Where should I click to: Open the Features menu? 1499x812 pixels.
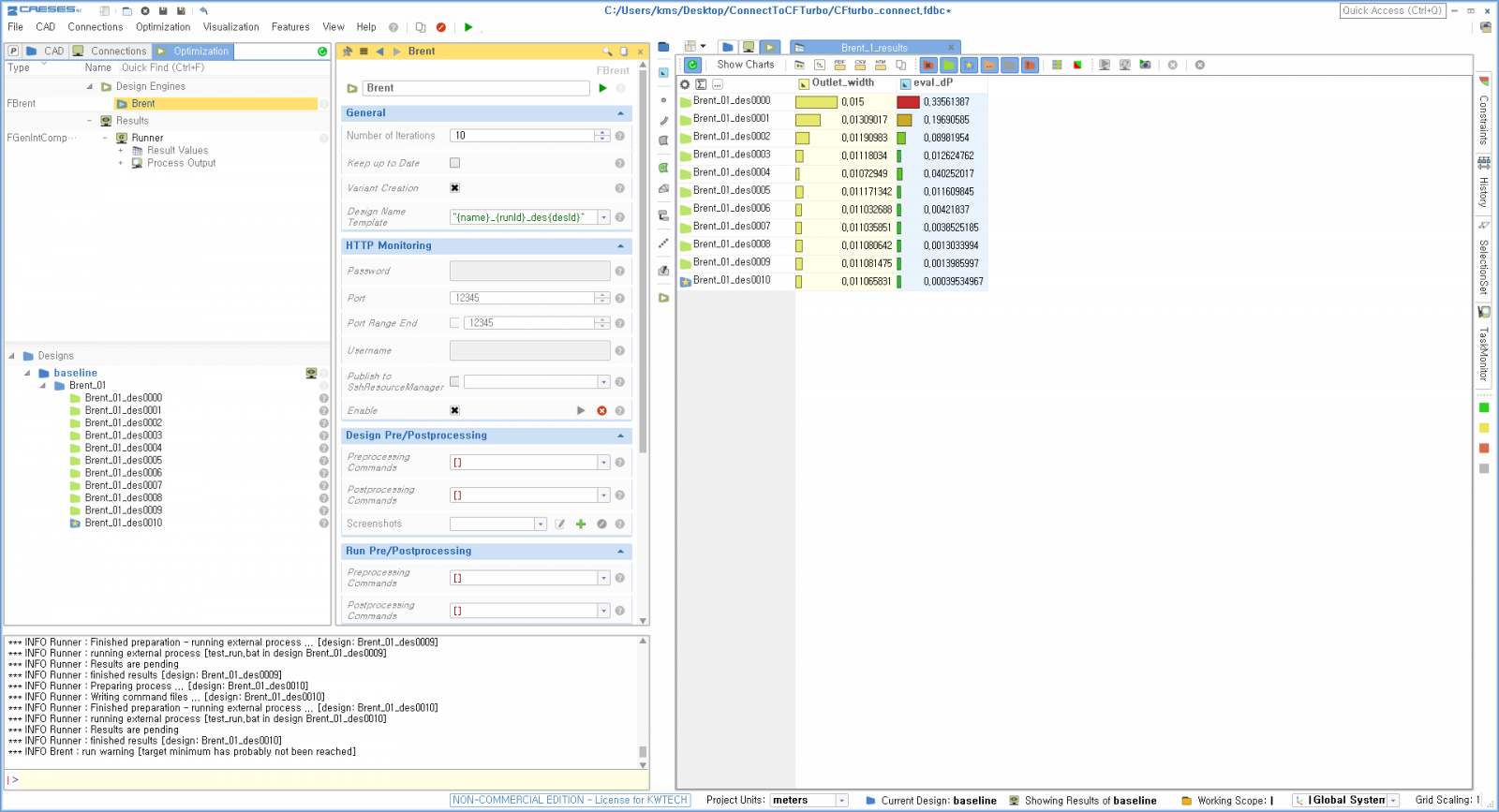click(290, 27)
